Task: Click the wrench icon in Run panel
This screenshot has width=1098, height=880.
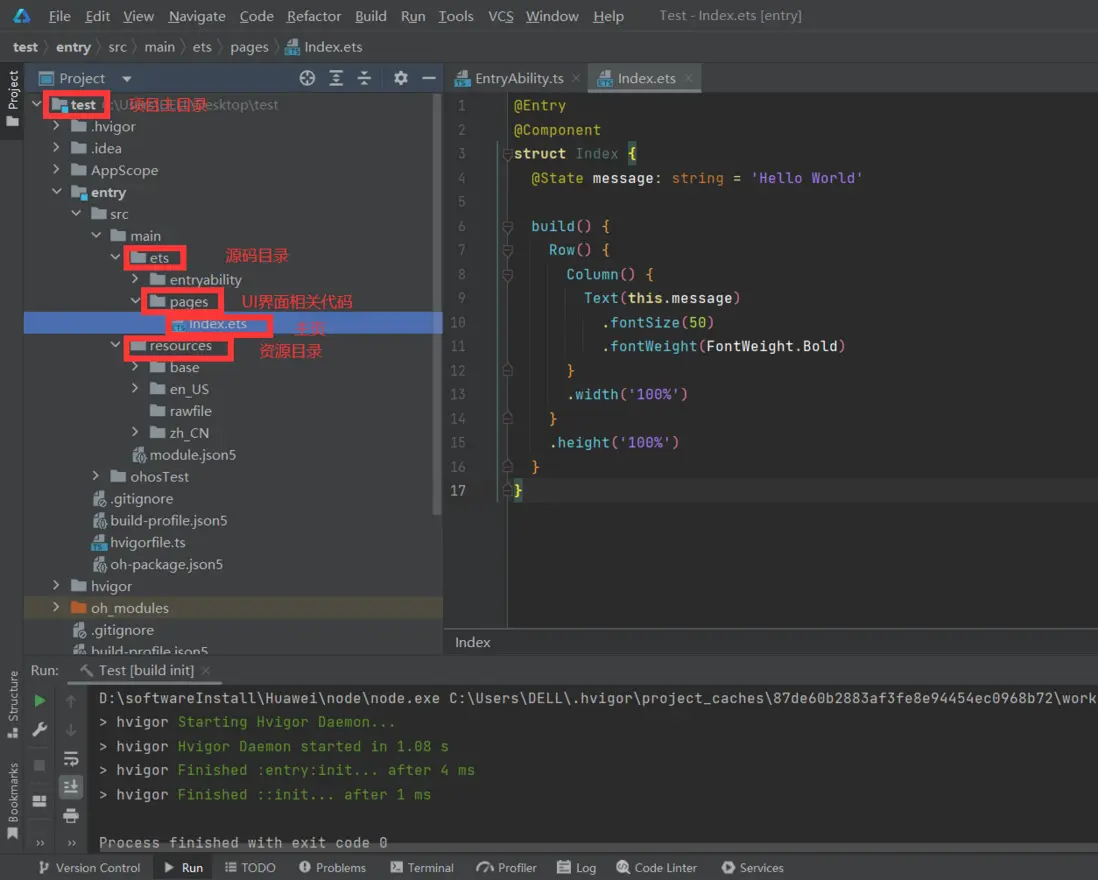Action: [40, 730]
